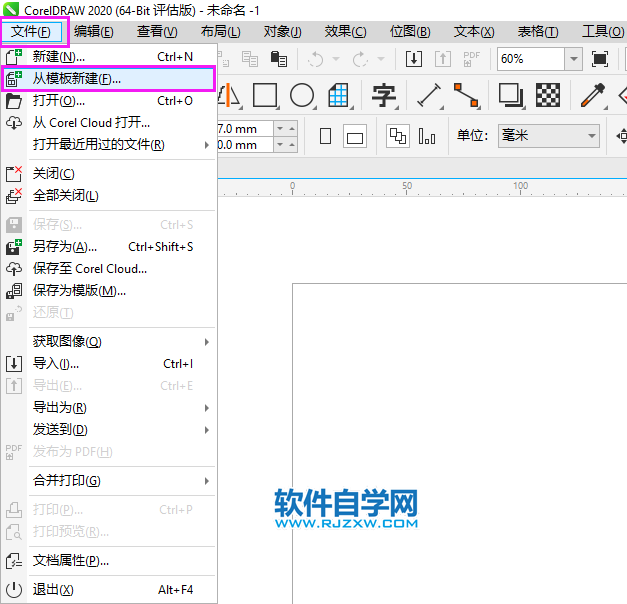The width and height of the screenshot is (627, 604).
Task: Choose 导入(I)... menu entry
Action: [x=109, y=364]
